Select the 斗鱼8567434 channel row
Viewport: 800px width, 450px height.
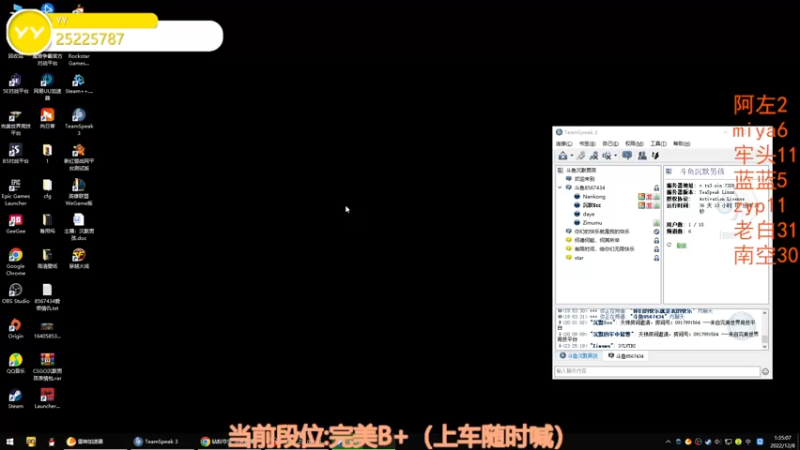608,188
